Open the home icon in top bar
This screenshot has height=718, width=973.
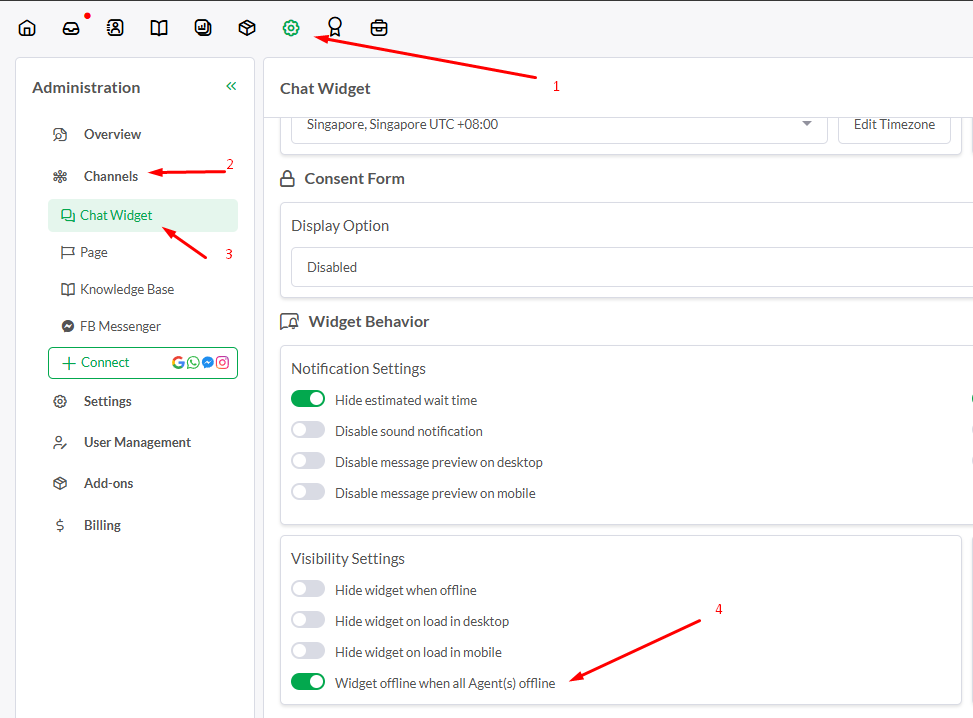click(27, 28)
